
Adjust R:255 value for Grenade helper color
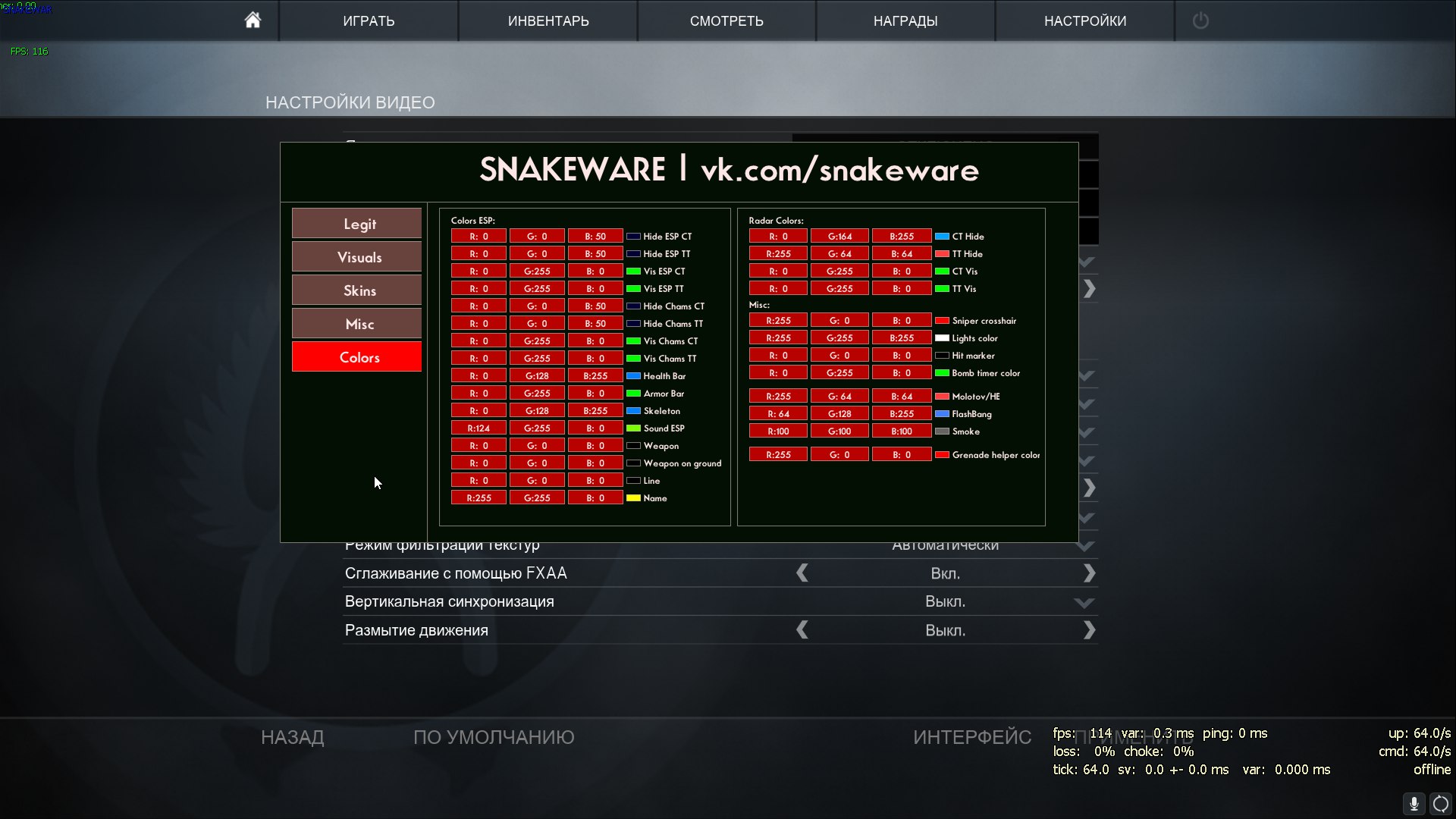778,455
